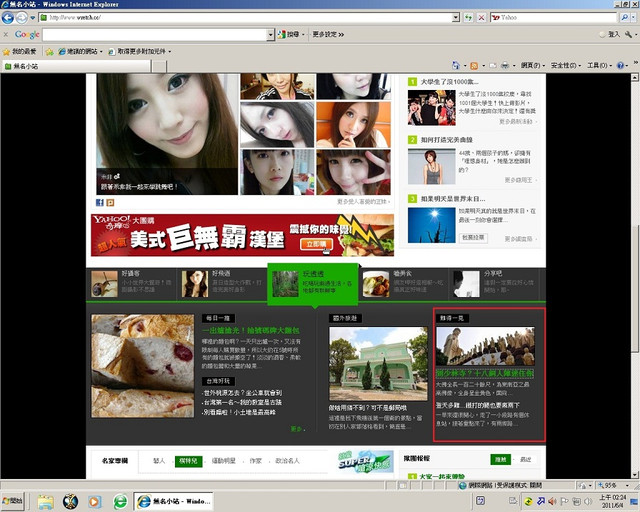Select the 愉勇食 category tab

click(x=403, y=284)
